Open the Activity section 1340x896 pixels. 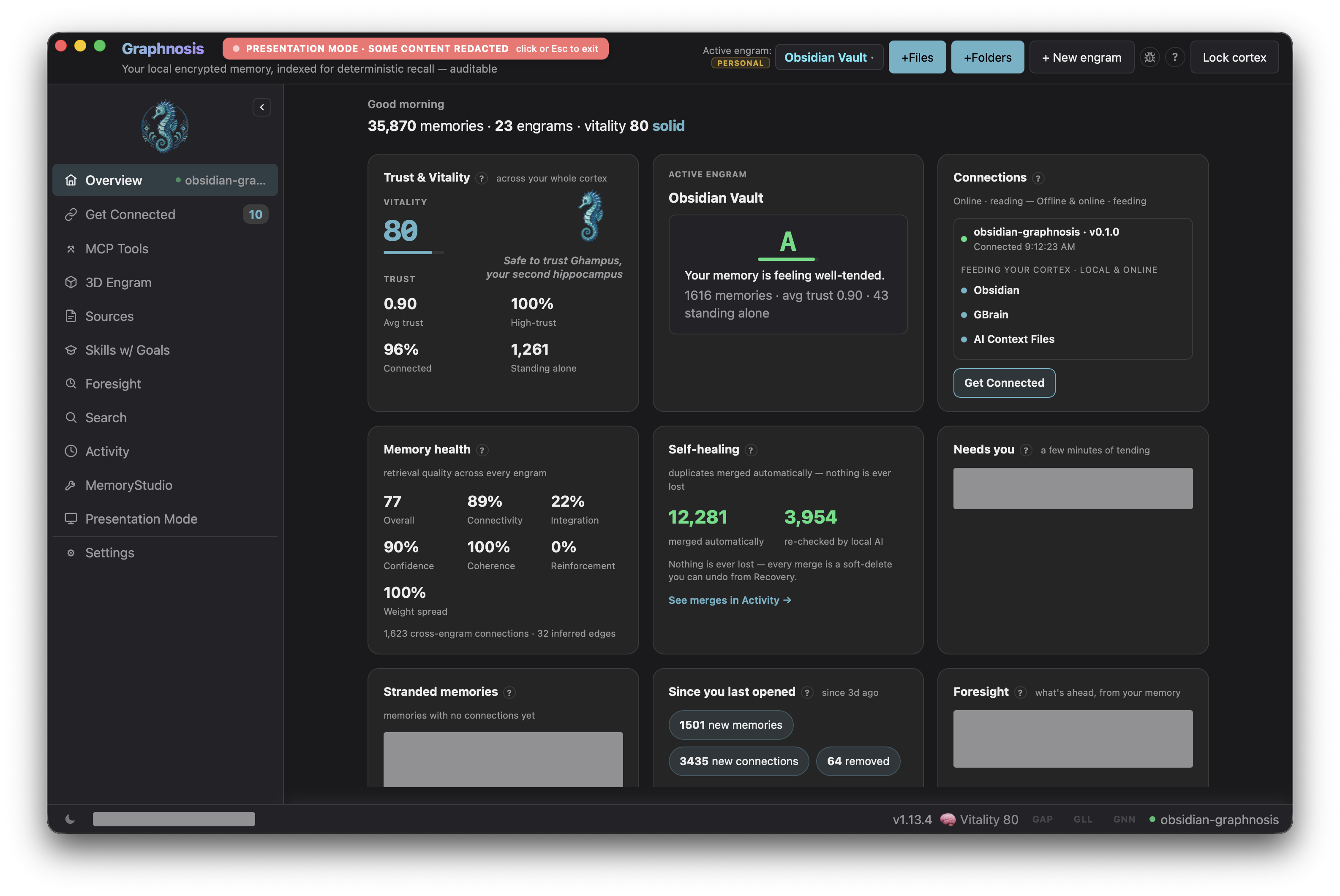click(165, 451)
